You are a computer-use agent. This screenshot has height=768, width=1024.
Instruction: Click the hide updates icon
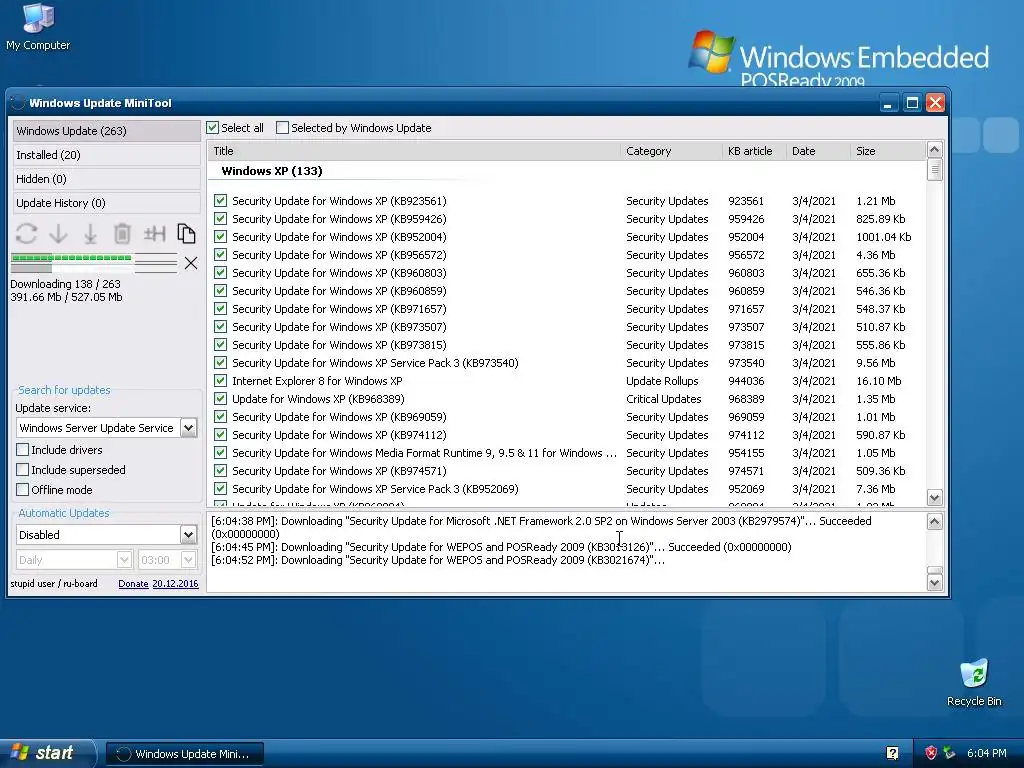tap(154, 234)
